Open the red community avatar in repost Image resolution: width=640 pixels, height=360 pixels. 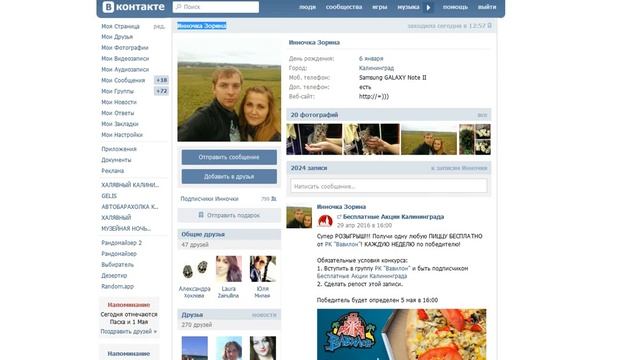click(x=325, y=221)
